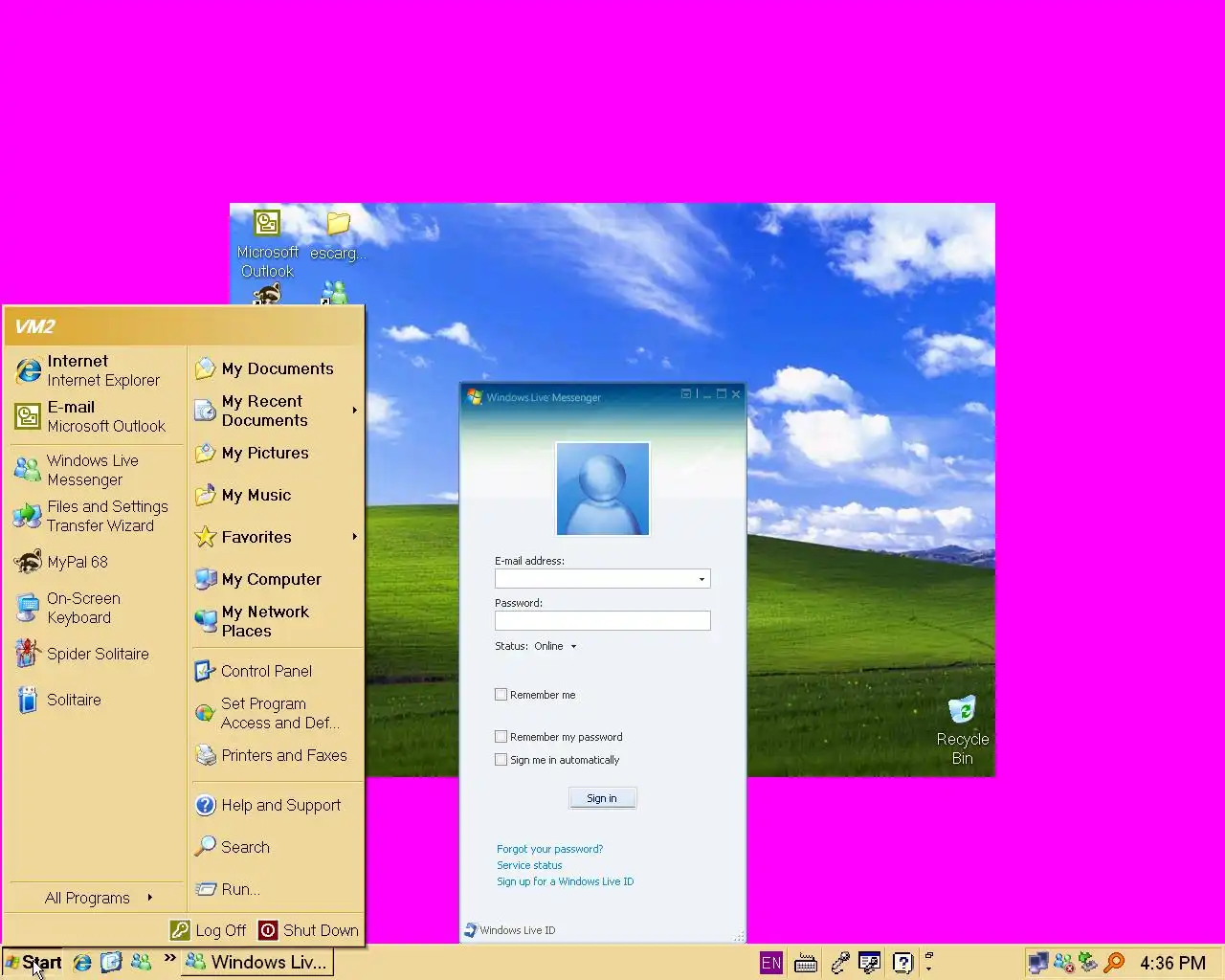Open the Run dialog

277,889
